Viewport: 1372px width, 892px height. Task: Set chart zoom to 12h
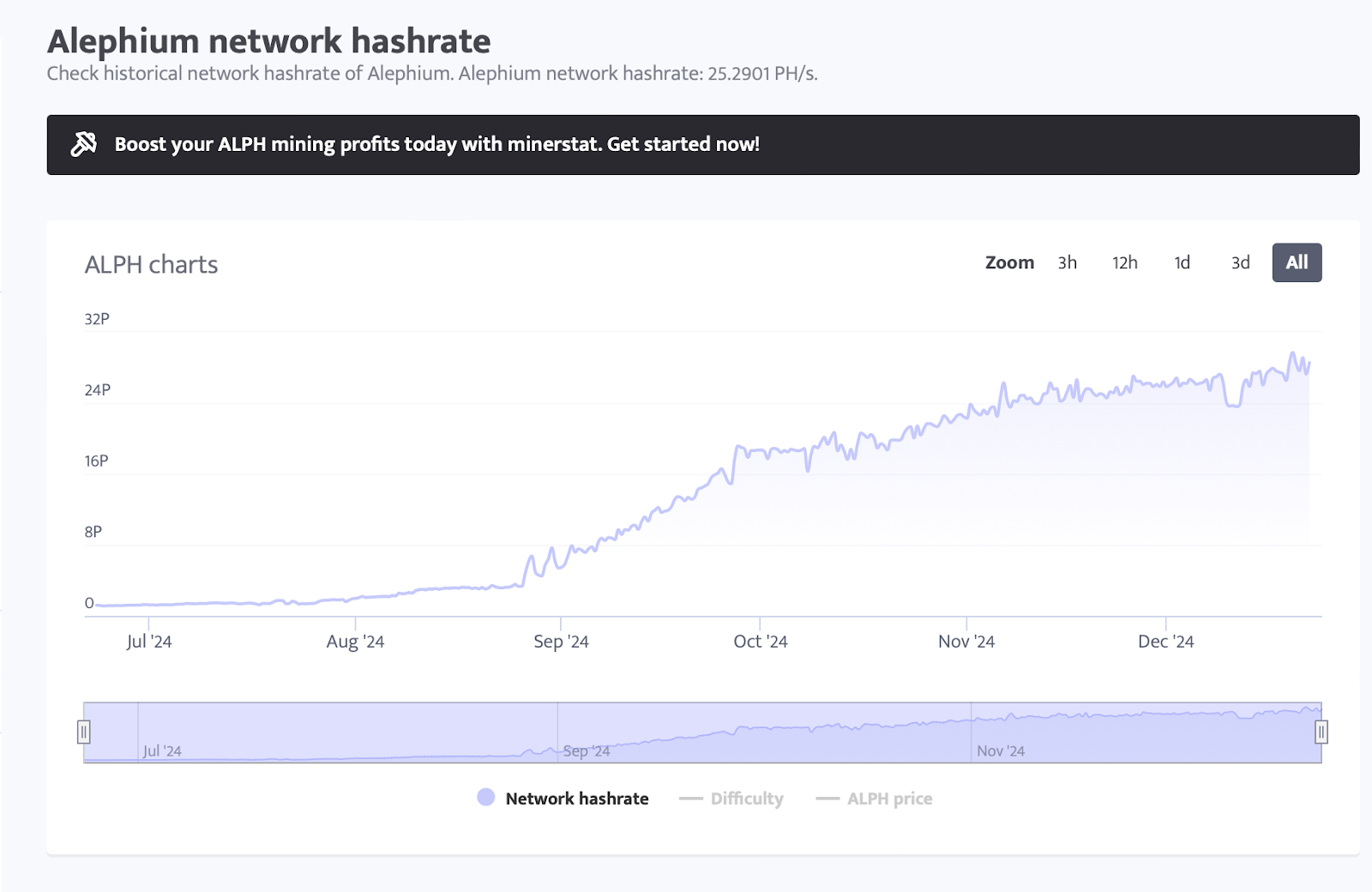coord(1125,262)
